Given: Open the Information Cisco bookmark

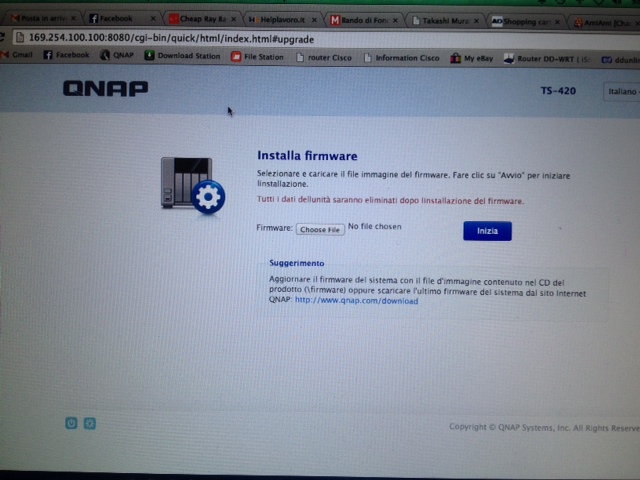Looking at the screenshot, I should click(x=400, y=58).
